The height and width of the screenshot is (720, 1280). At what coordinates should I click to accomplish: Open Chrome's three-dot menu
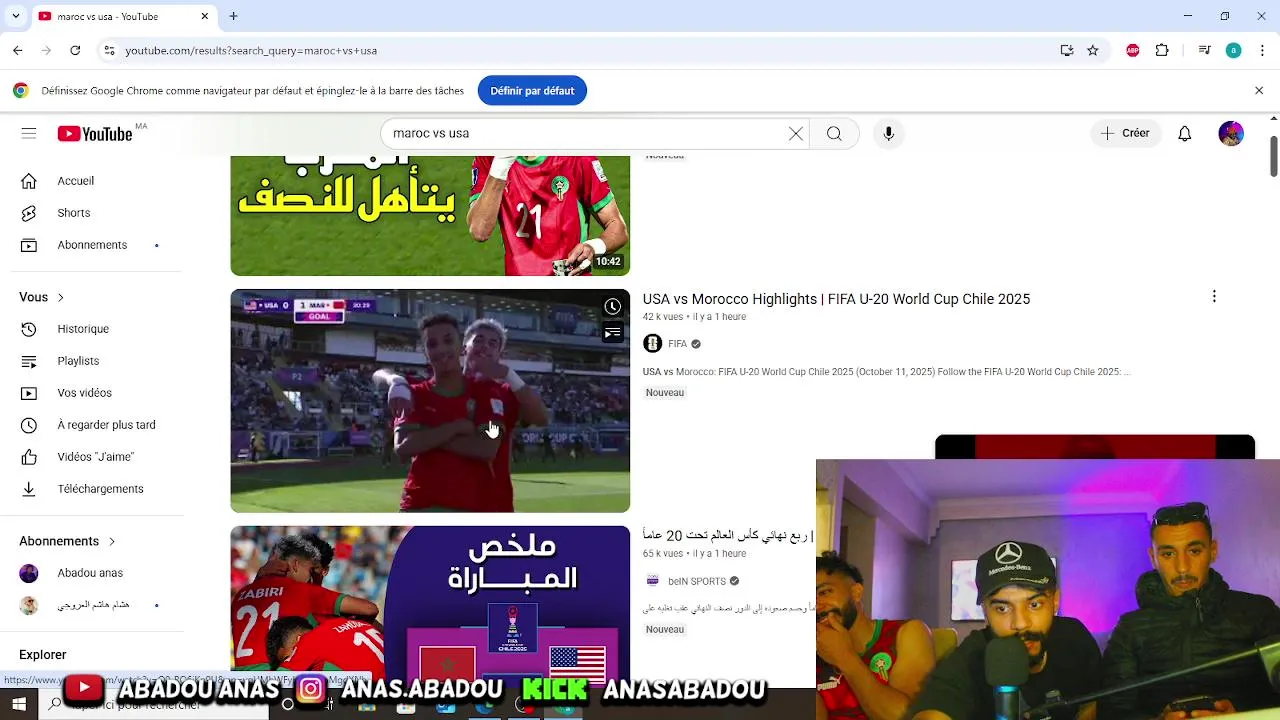1263,50
